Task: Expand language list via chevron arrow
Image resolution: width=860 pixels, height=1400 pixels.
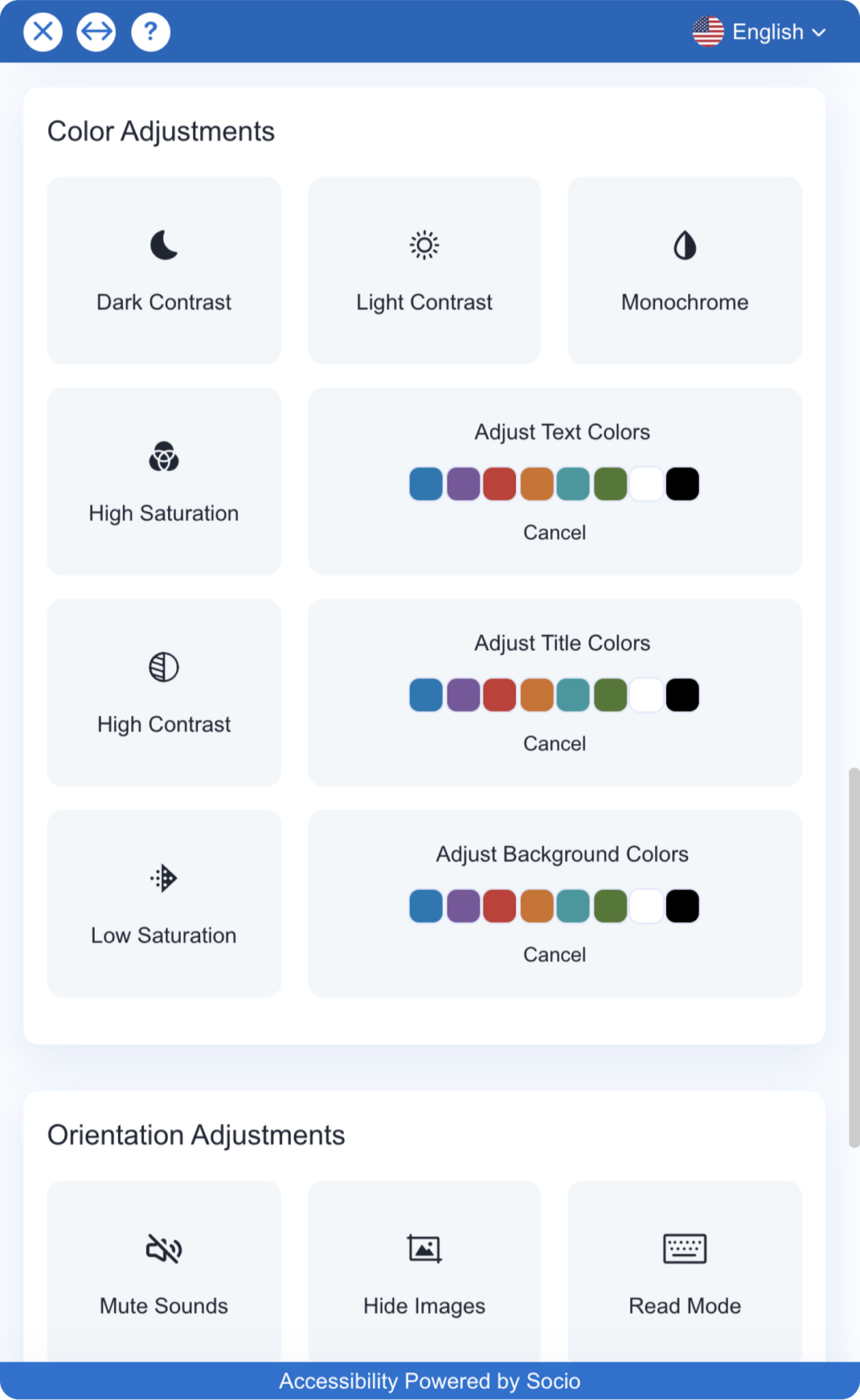Action: [x=819, y=32]
